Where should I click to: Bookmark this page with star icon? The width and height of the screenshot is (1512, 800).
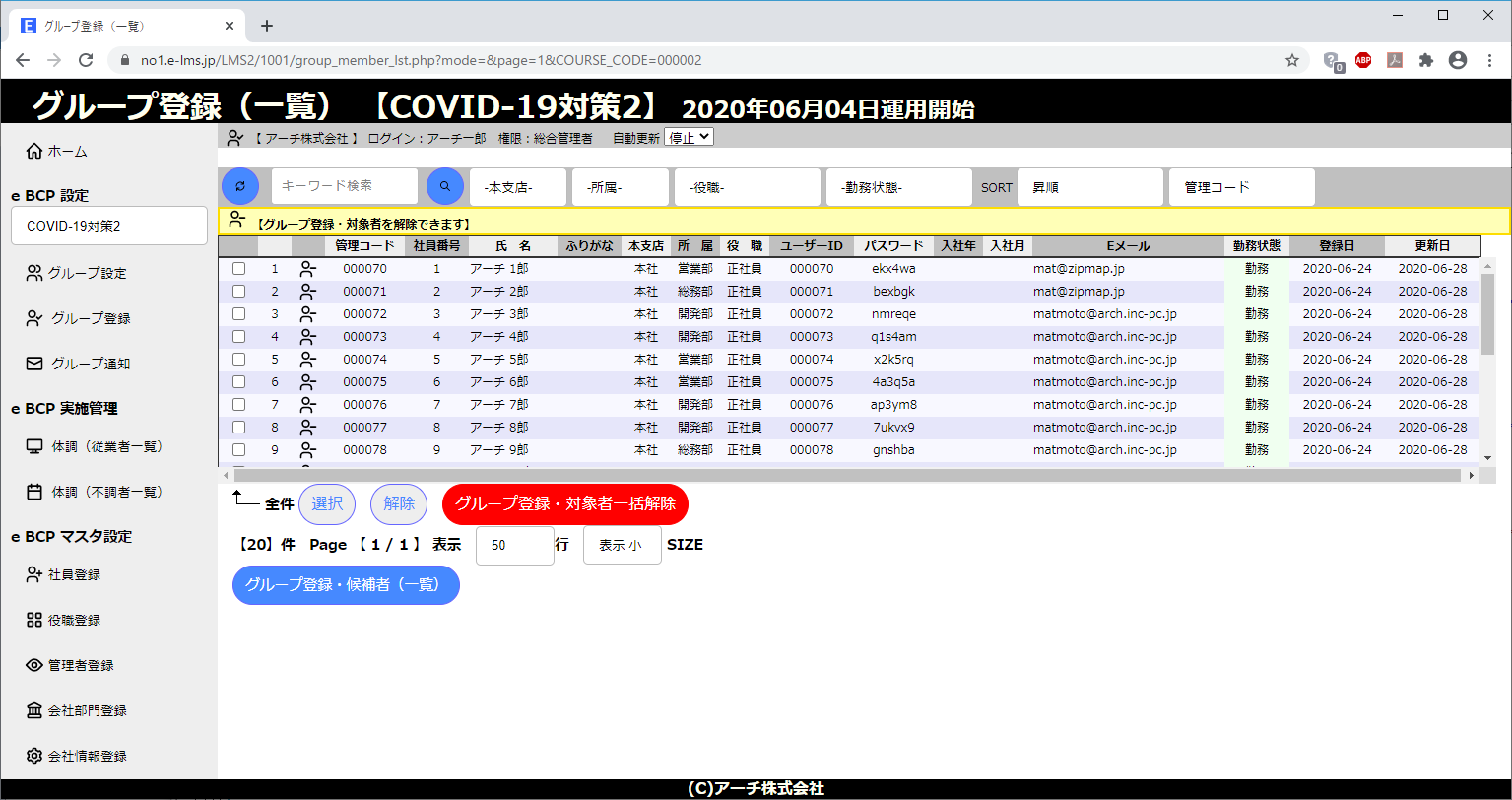tap(1292, 60)
